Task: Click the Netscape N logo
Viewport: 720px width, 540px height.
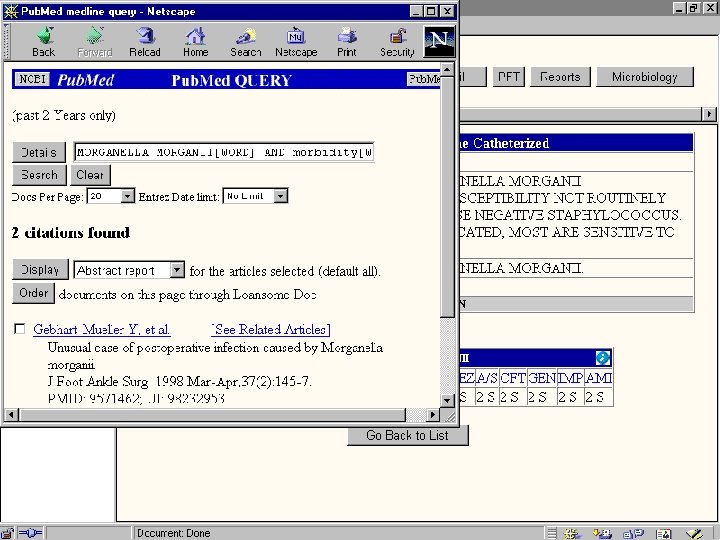Action: pyautogui.click(x=439, y=41)
